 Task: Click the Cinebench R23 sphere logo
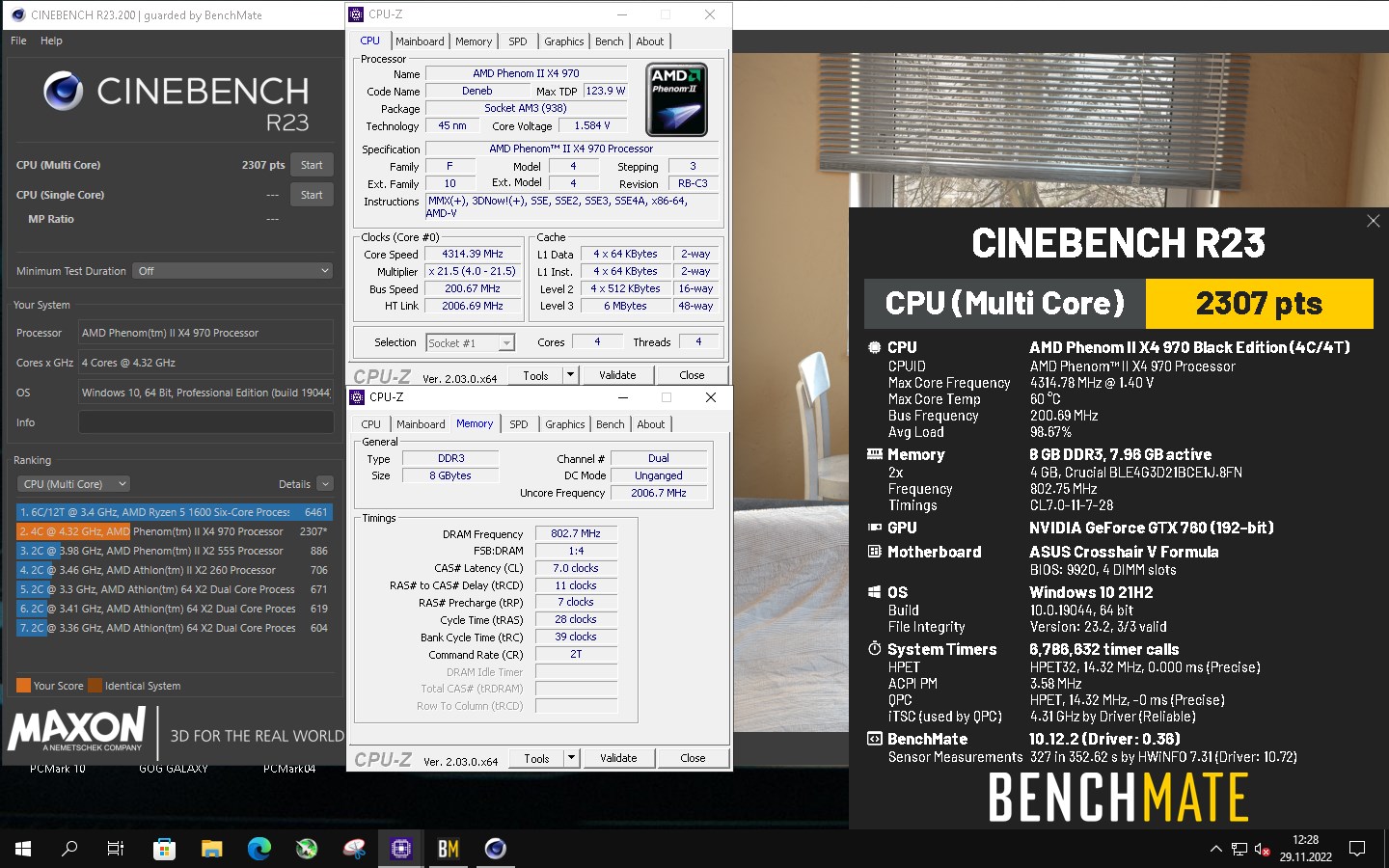pyautogui.click(x=64, y=91)
